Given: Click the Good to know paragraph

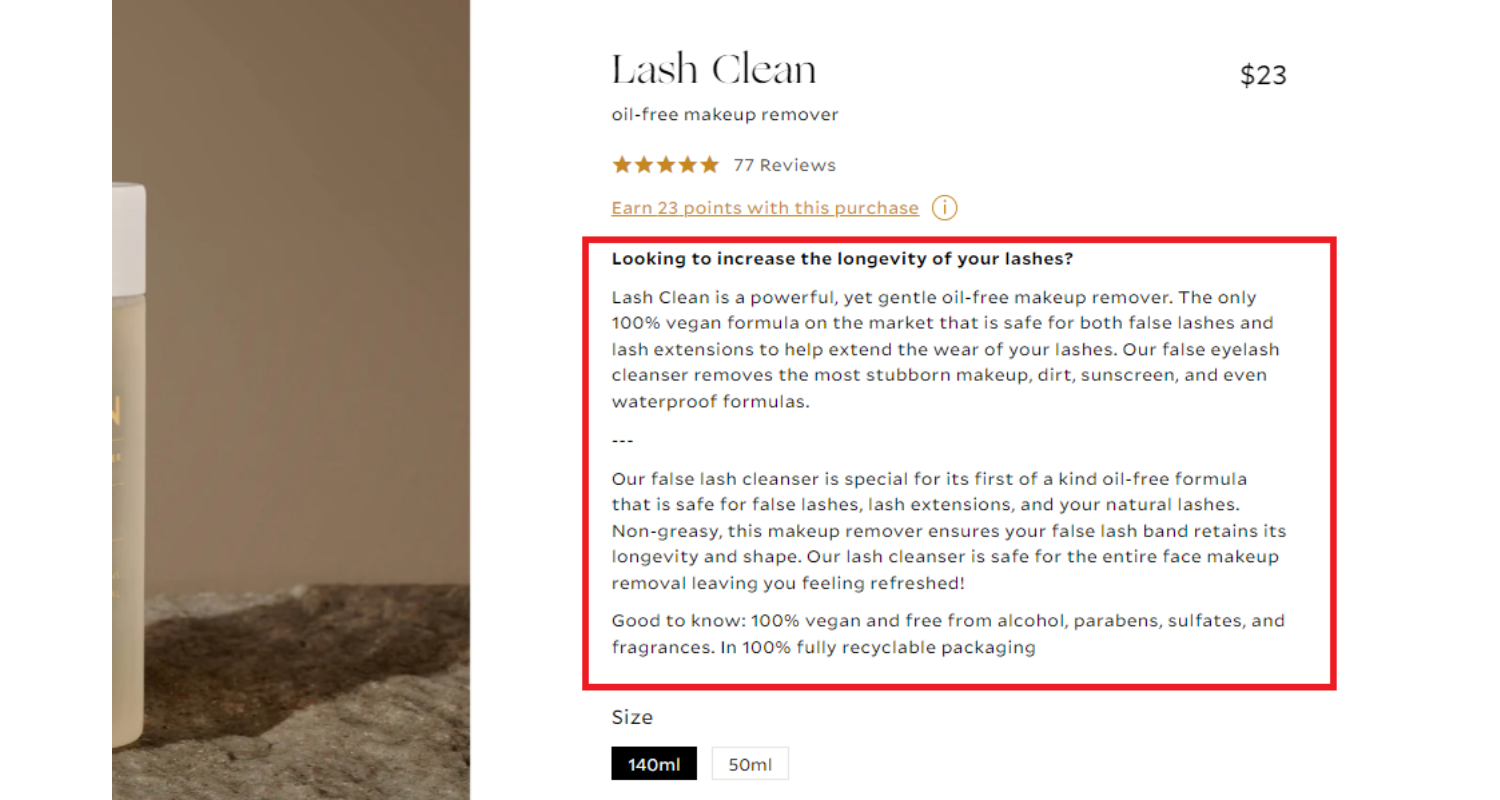Looking at the screenshot, I should (948, 634).
